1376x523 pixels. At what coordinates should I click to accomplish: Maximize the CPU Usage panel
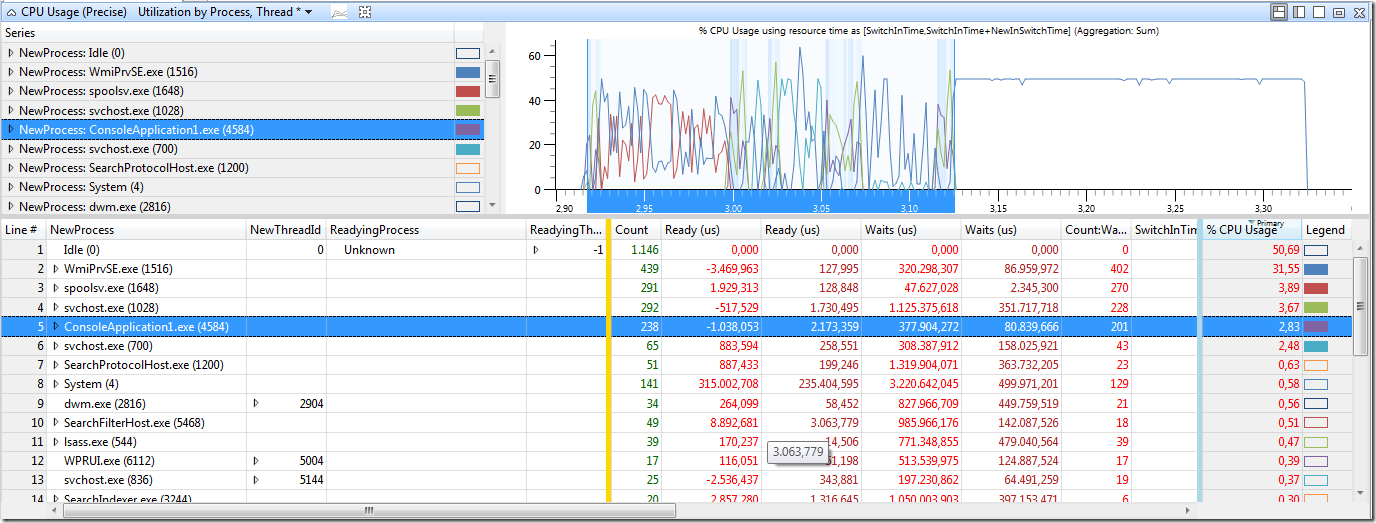pyautogui.click(x=1339, y=12)
